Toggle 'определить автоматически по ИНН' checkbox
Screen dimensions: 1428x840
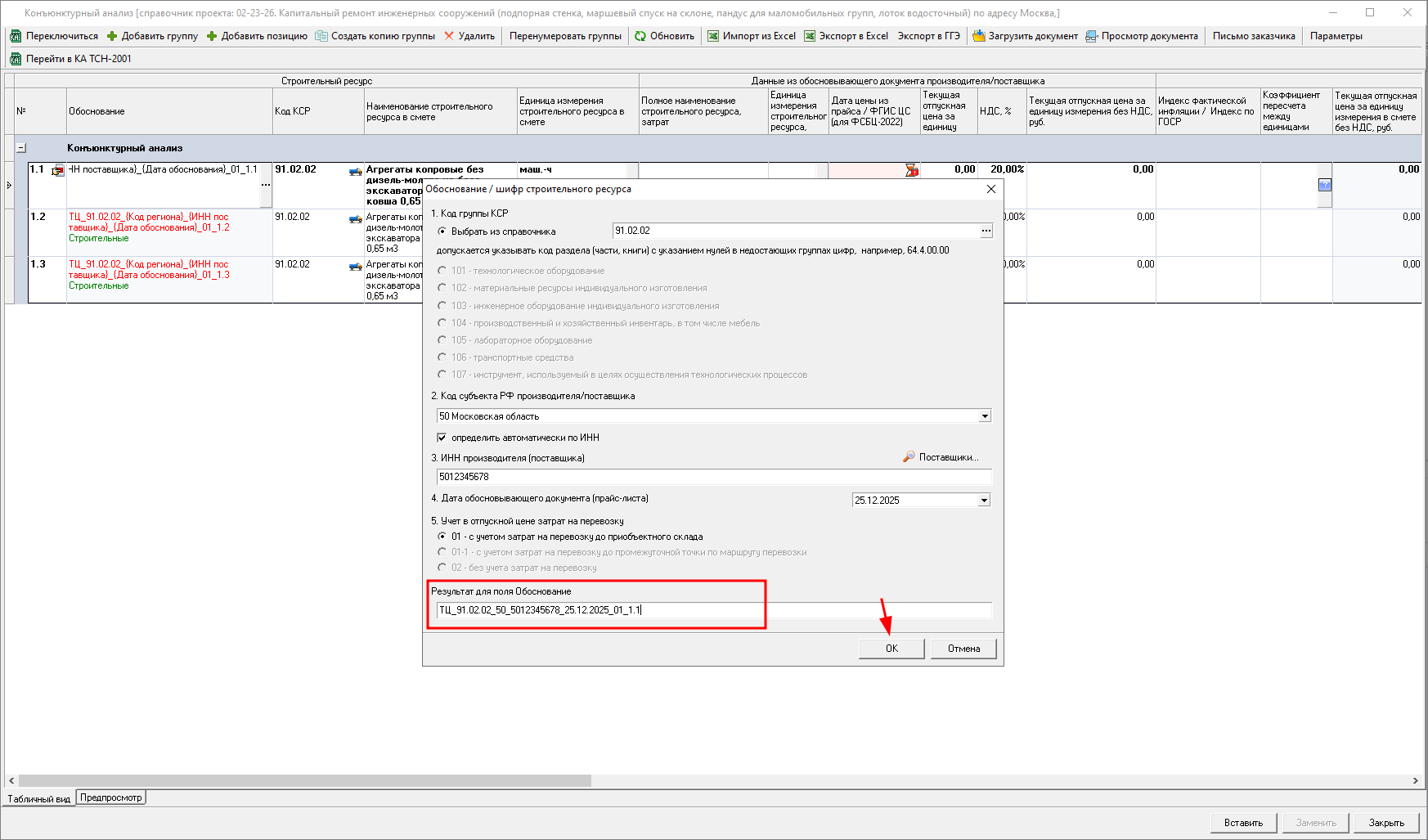point(442,438)
